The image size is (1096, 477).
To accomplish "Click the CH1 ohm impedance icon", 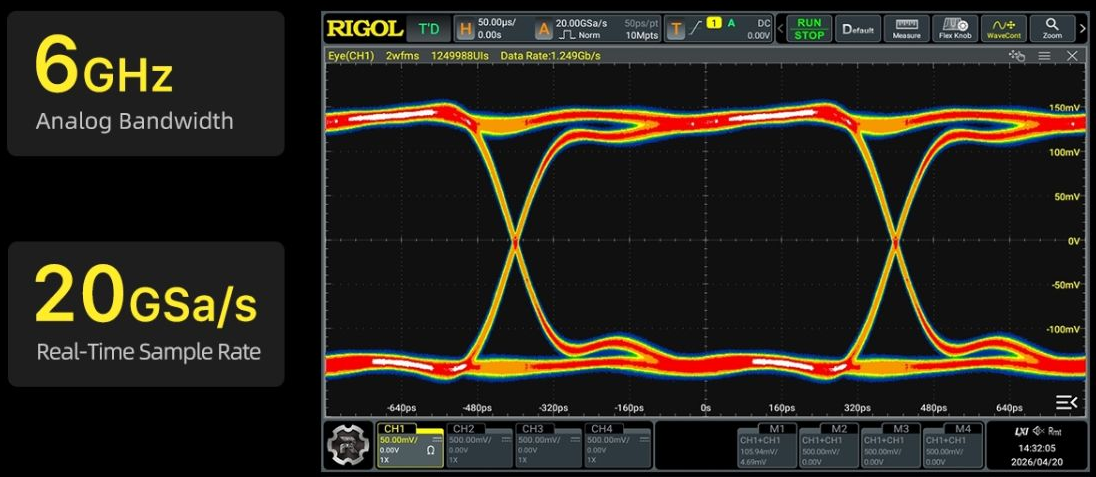I will coord(431,451).
